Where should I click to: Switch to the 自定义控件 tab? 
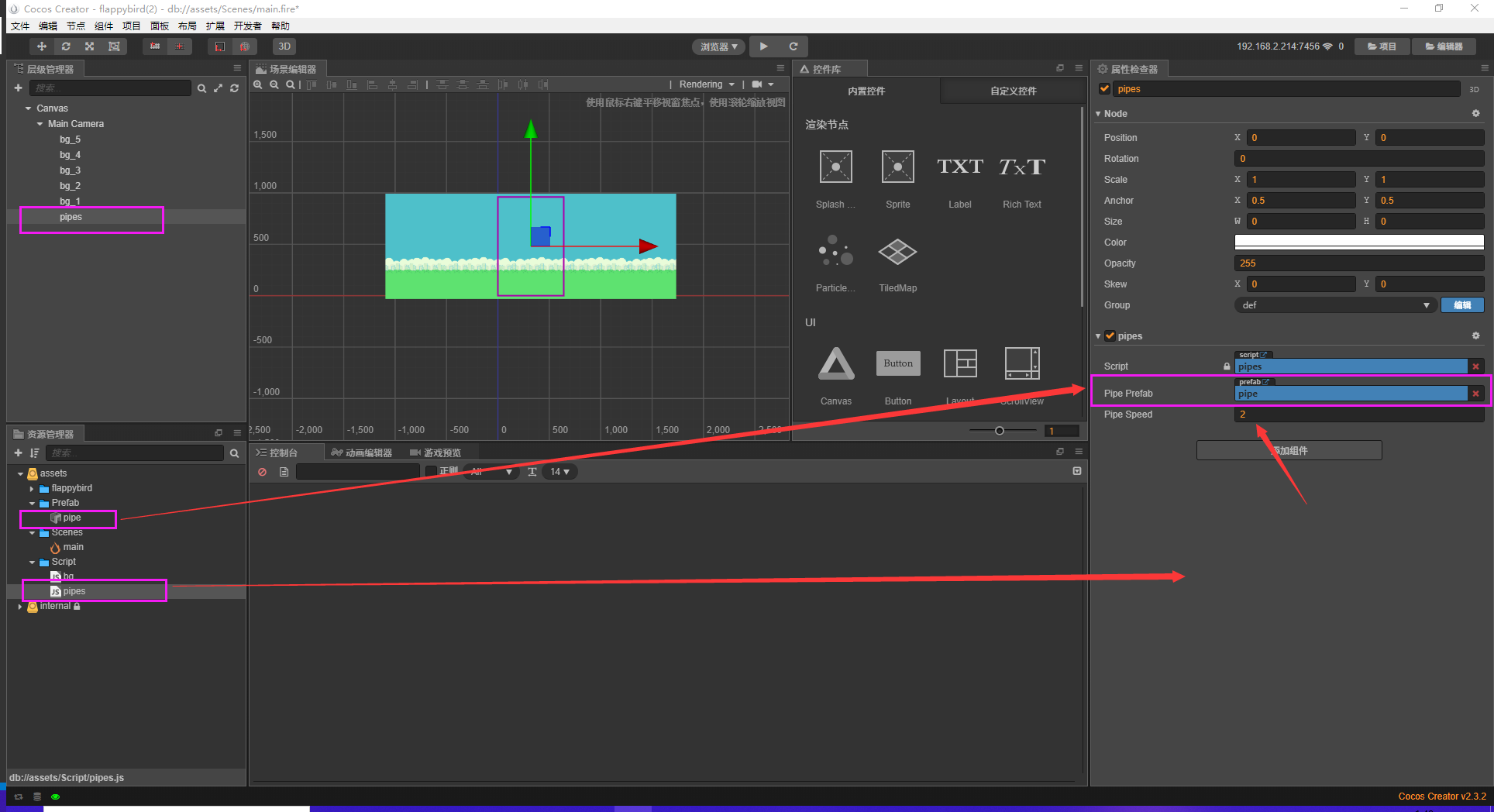click(1014, 91)
